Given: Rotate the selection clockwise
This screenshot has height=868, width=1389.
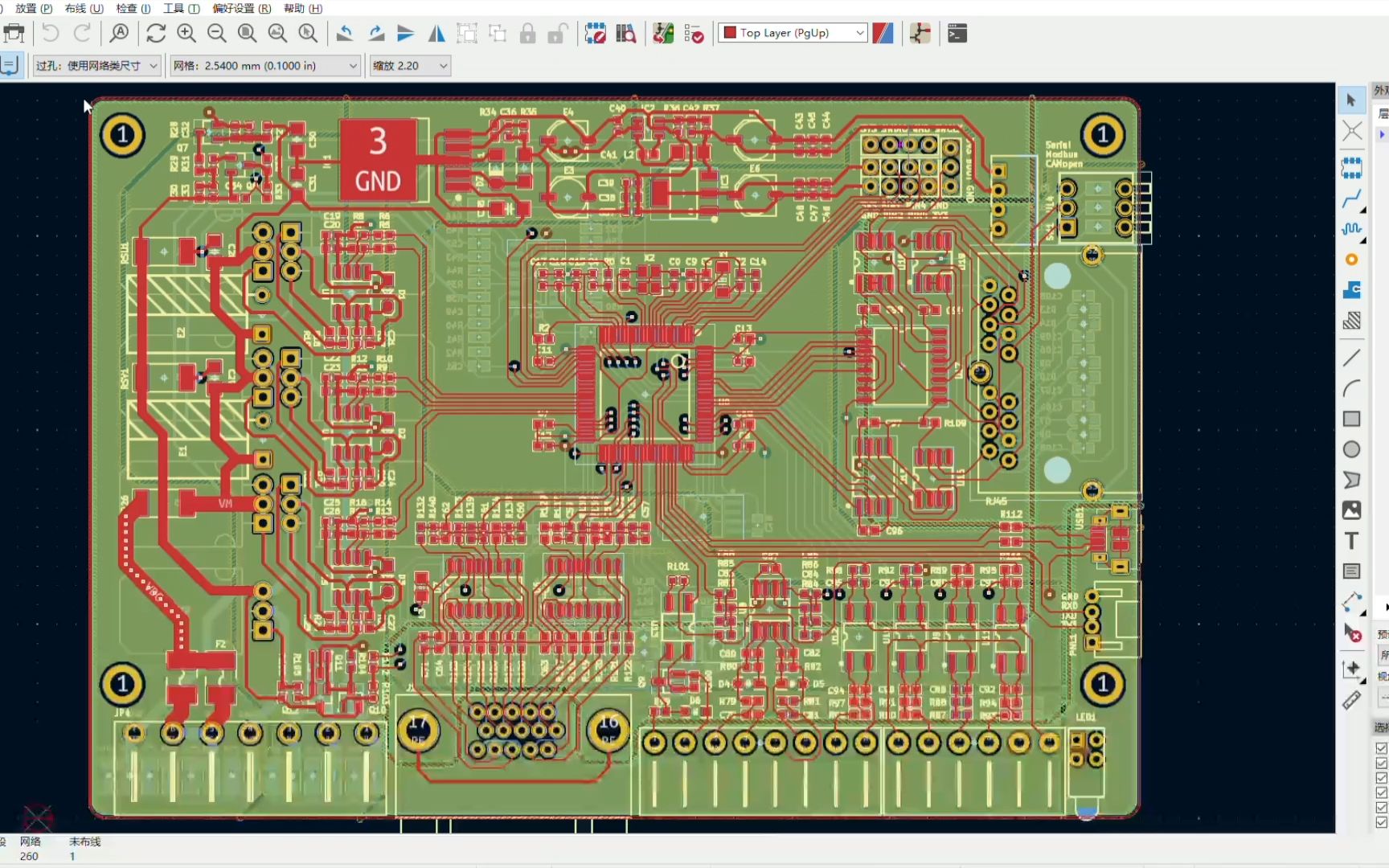Looking at the screenshot, I should tap(375, 33).
